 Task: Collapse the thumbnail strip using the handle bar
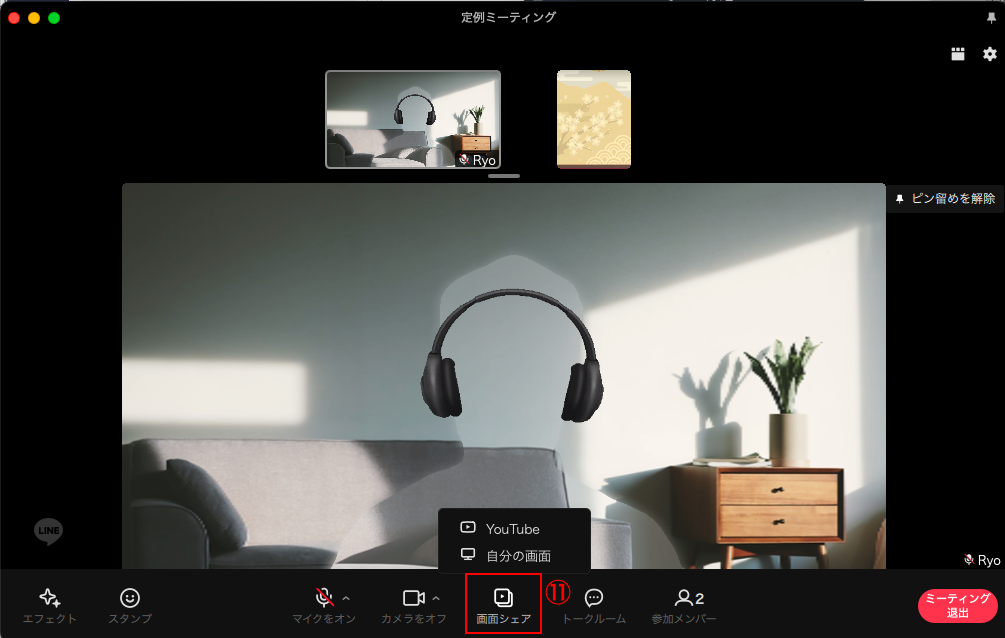coord(504,176)
